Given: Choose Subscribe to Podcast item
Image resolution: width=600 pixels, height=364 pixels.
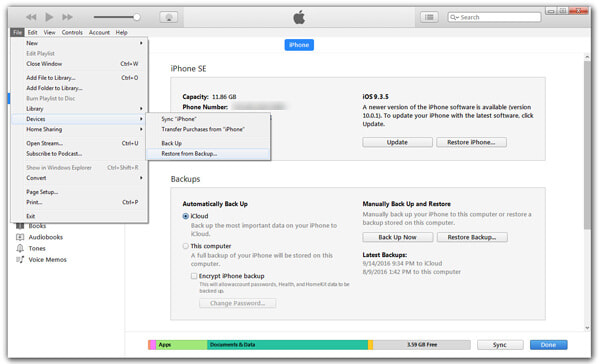Looking at the screenshot, I should coord(80,153).
